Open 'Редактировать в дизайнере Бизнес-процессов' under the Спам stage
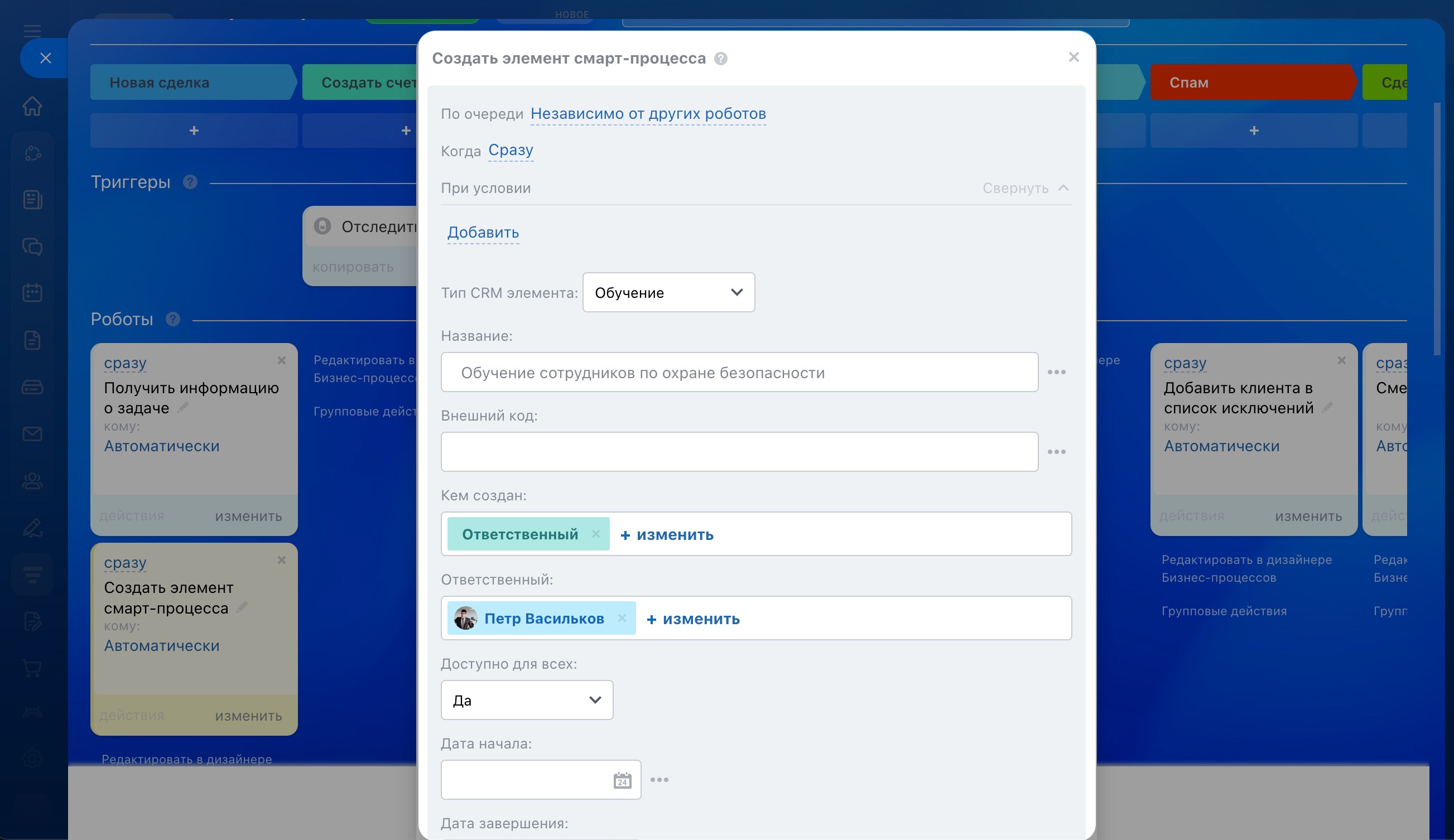 [x=1246, y=568]
